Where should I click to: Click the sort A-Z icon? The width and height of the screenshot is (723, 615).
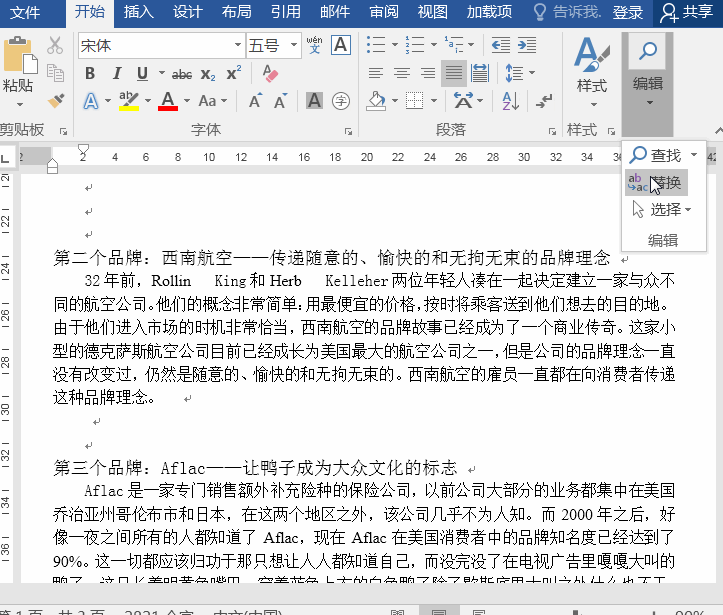[511, 101]
